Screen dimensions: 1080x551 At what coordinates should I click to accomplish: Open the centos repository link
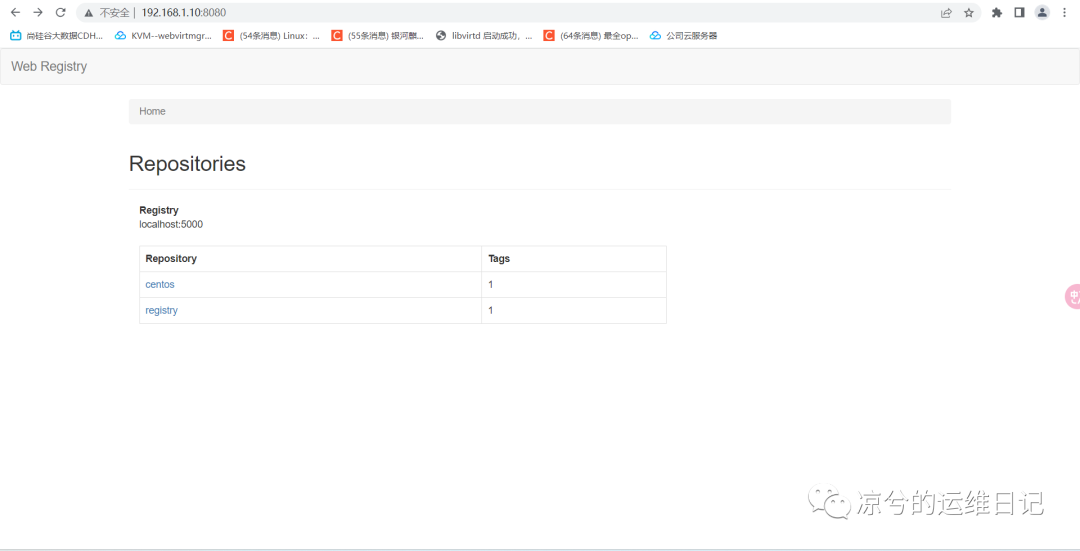tap(160, 284)
